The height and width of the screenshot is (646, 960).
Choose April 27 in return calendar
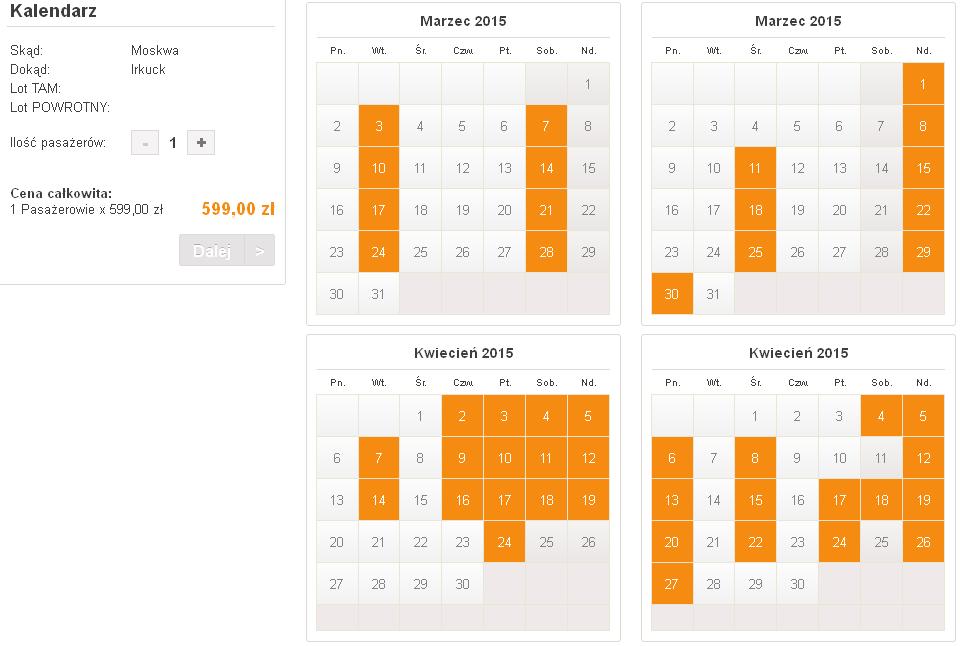point(672,584)
